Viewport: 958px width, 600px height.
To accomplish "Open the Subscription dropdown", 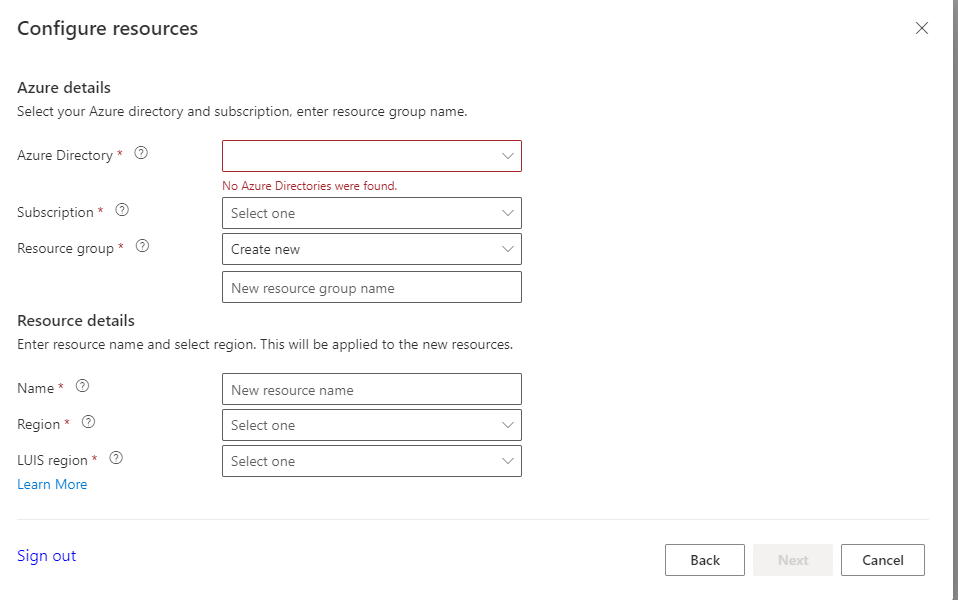I will [x=371, y=213].
